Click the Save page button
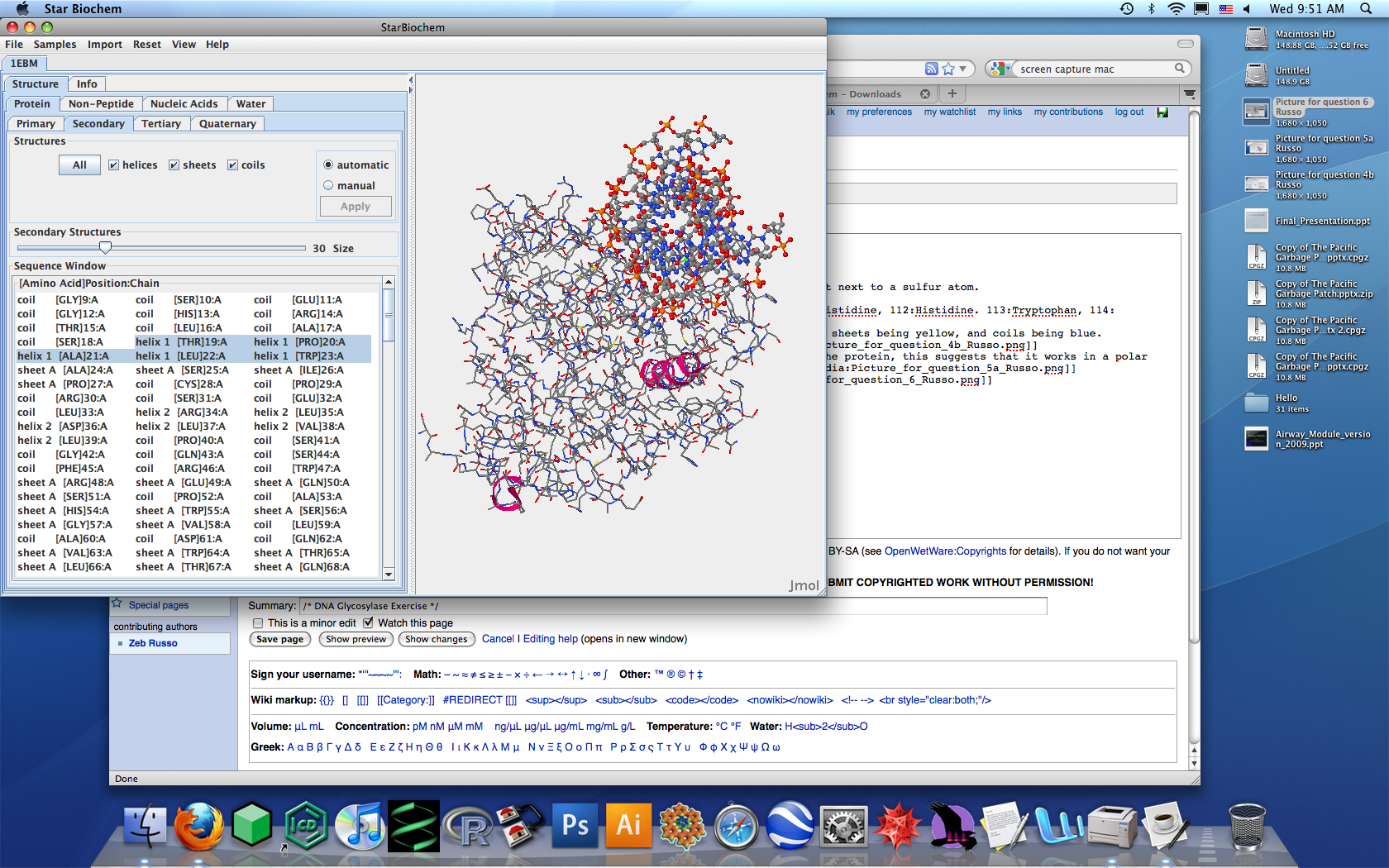 point(279,639)
